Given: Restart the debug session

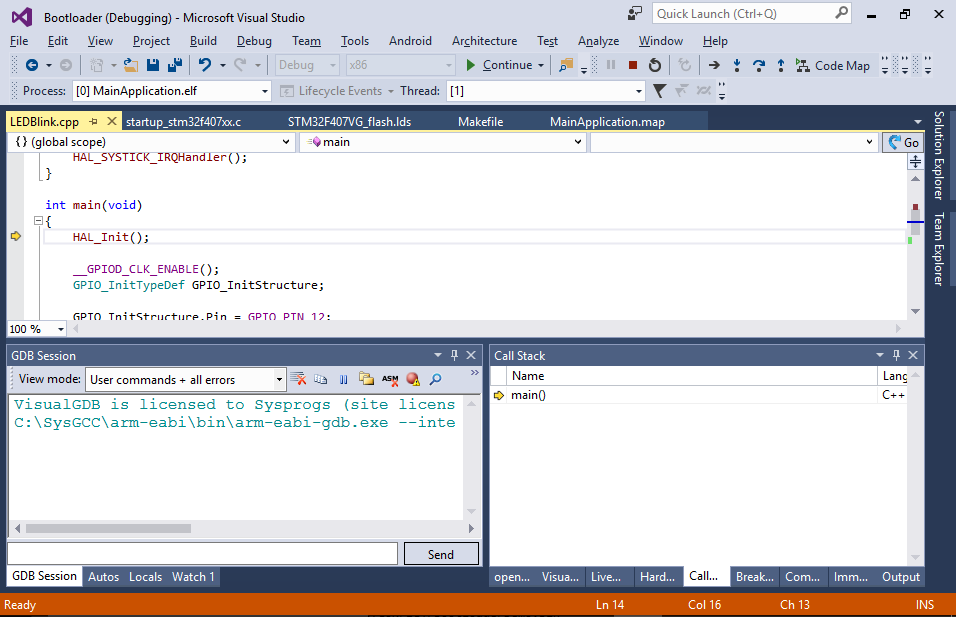Looking at the screenshot, I should coord(655,65).
